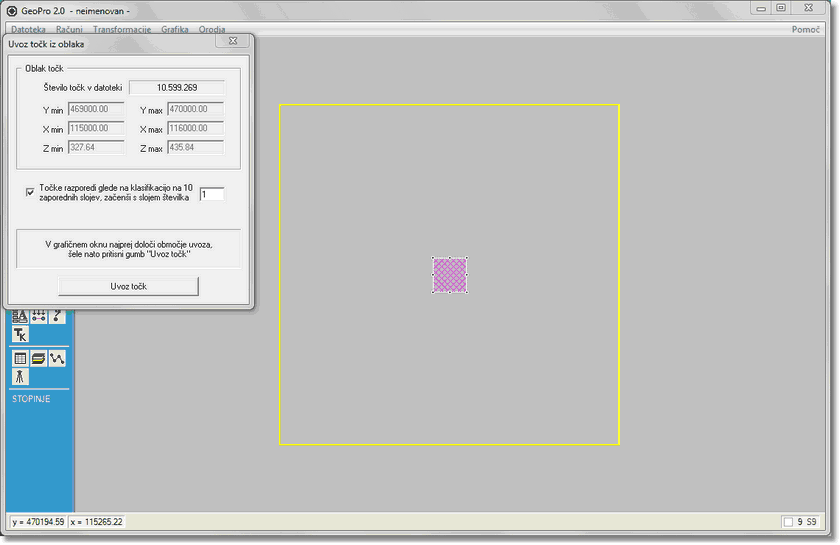Image resolution: width=840 pixels, height=545 pixels.
Task: Click the Z max value field
Action: coord(195,148)
